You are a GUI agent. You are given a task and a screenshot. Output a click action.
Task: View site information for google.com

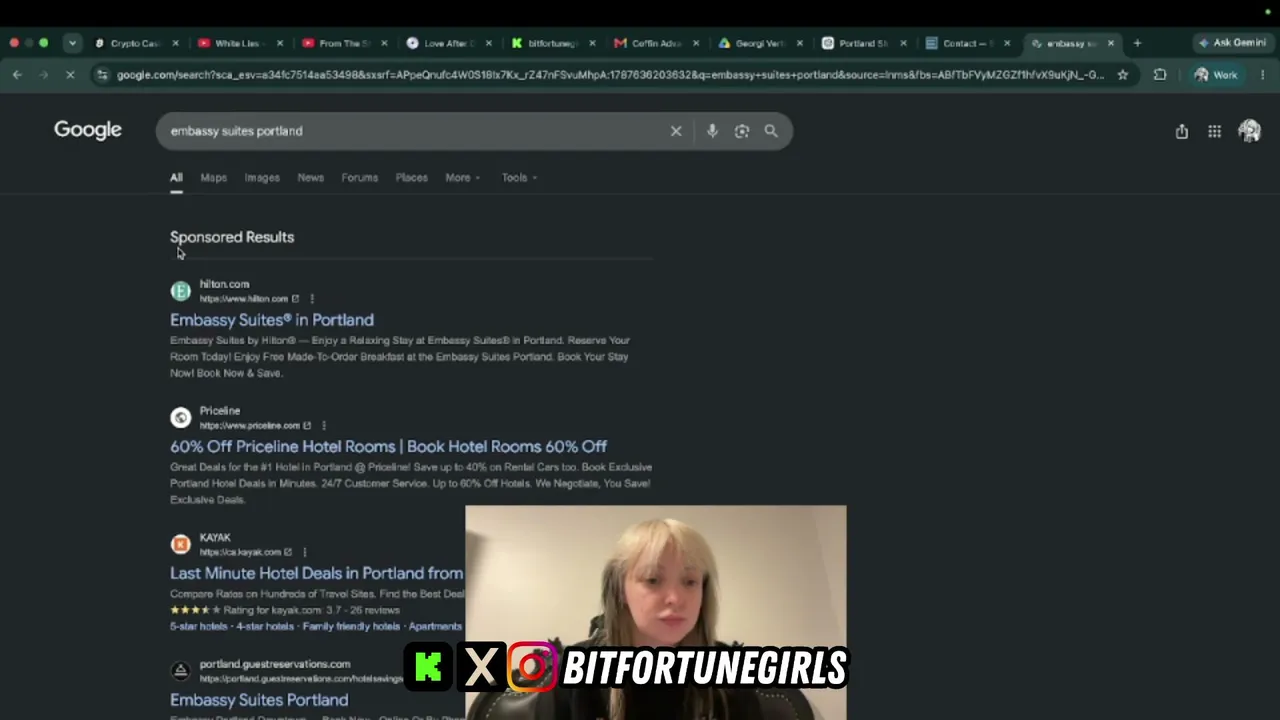[102, 75]
